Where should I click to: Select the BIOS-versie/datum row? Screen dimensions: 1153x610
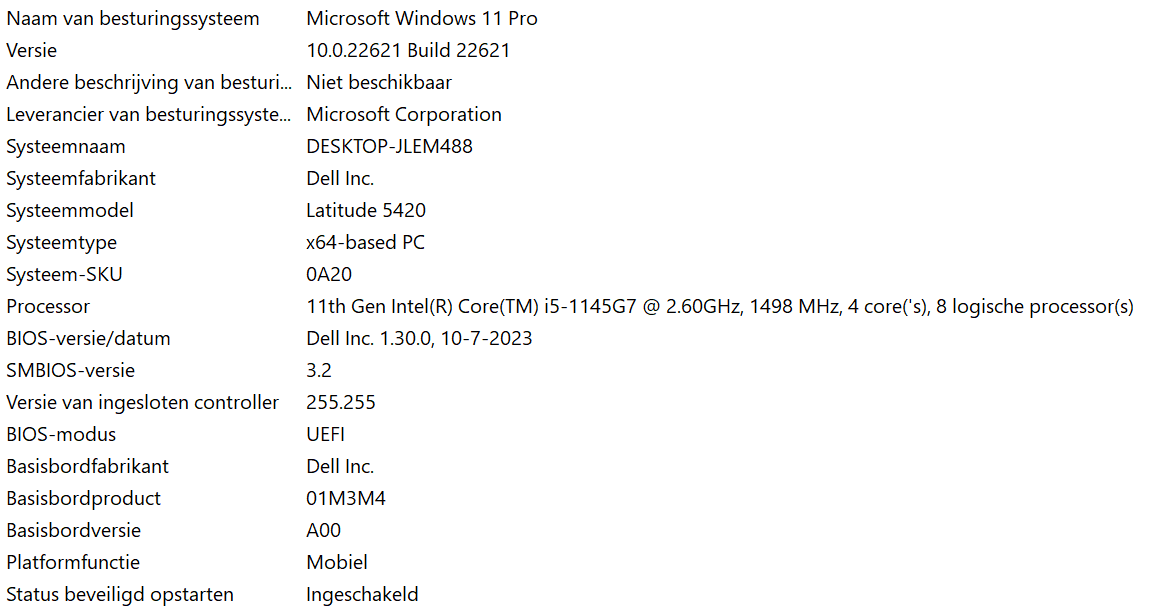576,338
